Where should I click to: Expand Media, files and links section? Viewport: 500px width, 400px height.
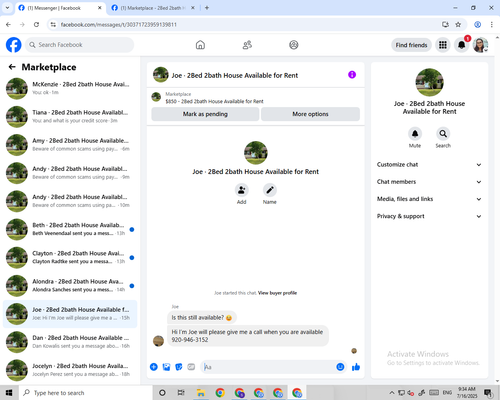coord(429,199)
